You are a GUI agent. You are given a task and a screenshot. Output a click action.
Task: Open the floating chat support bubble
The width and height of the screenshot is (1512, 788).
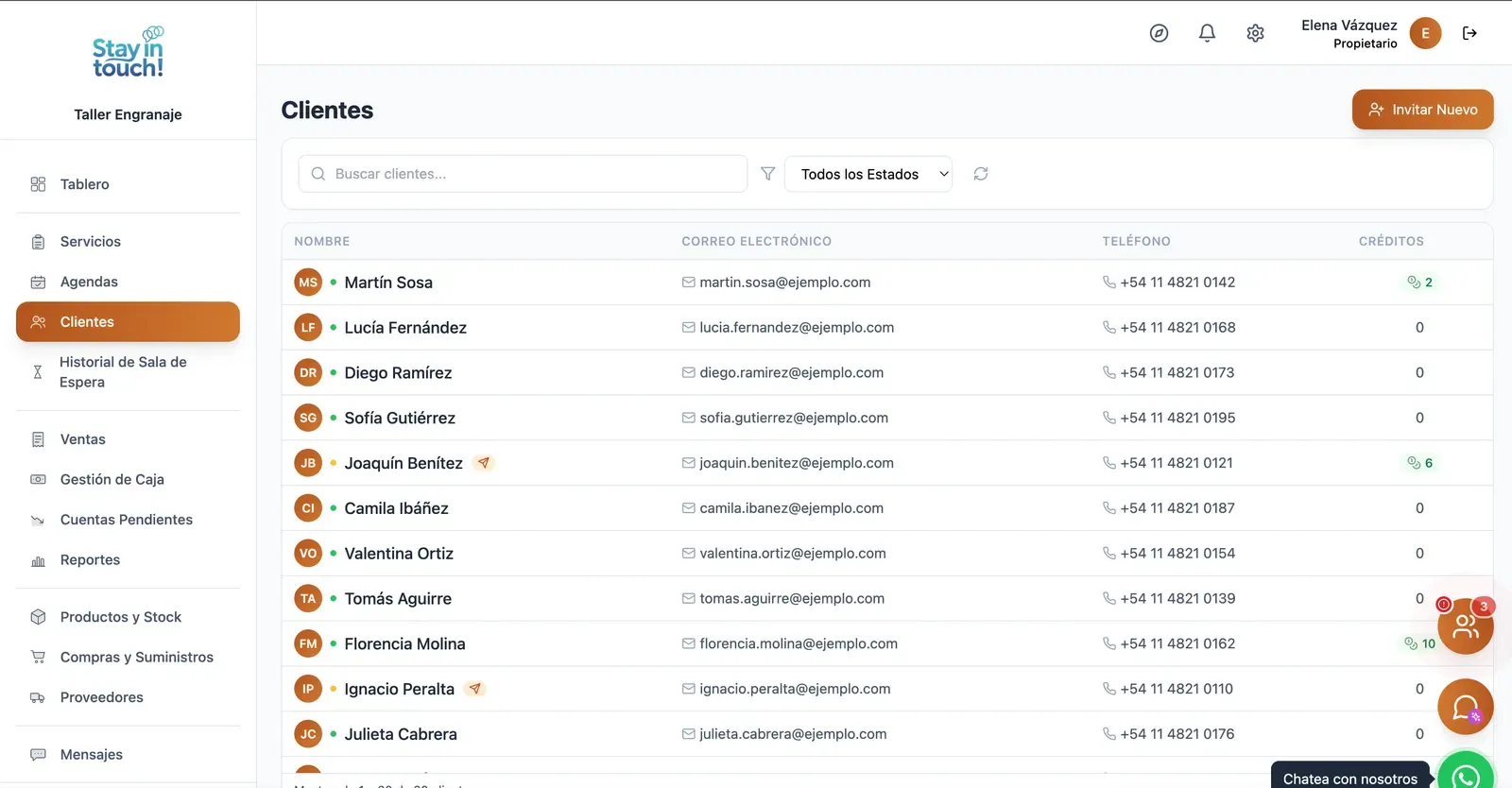coord(1465,707)
